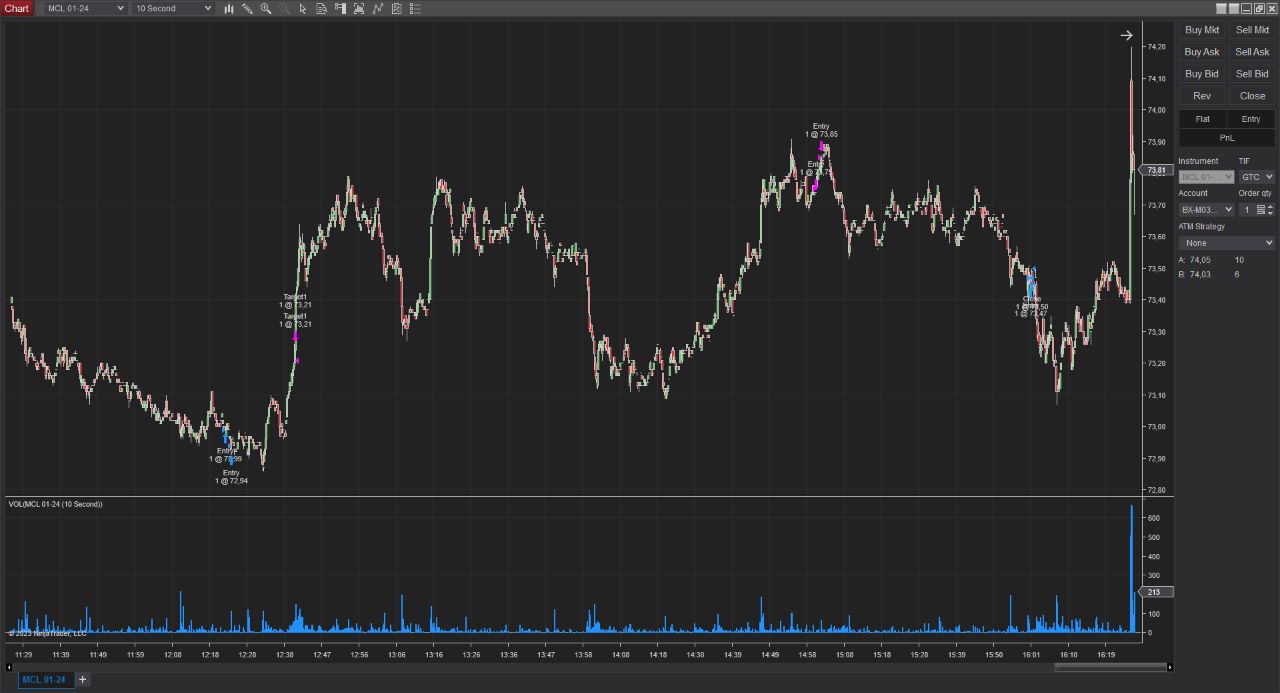
Task: Click the scroll-to-latest arrow on chart
Action: tap(1126, 35)
